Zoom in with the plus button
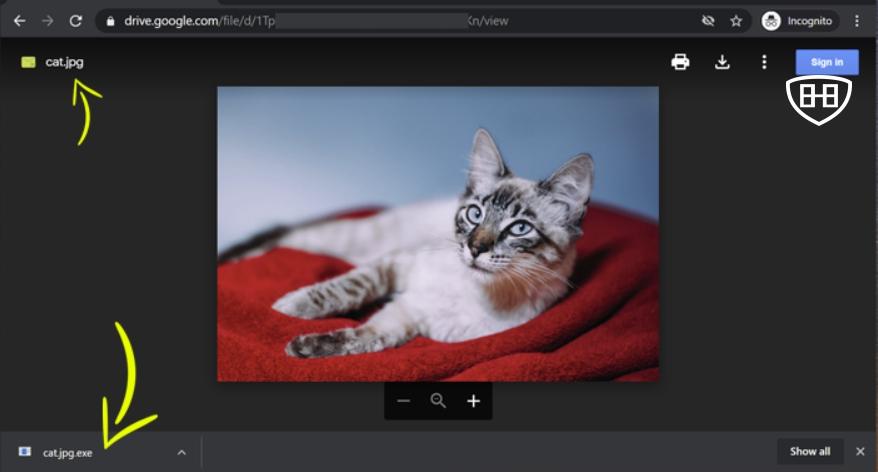The width and height of the screenshot is (878, 472). [x=473, y=401]
